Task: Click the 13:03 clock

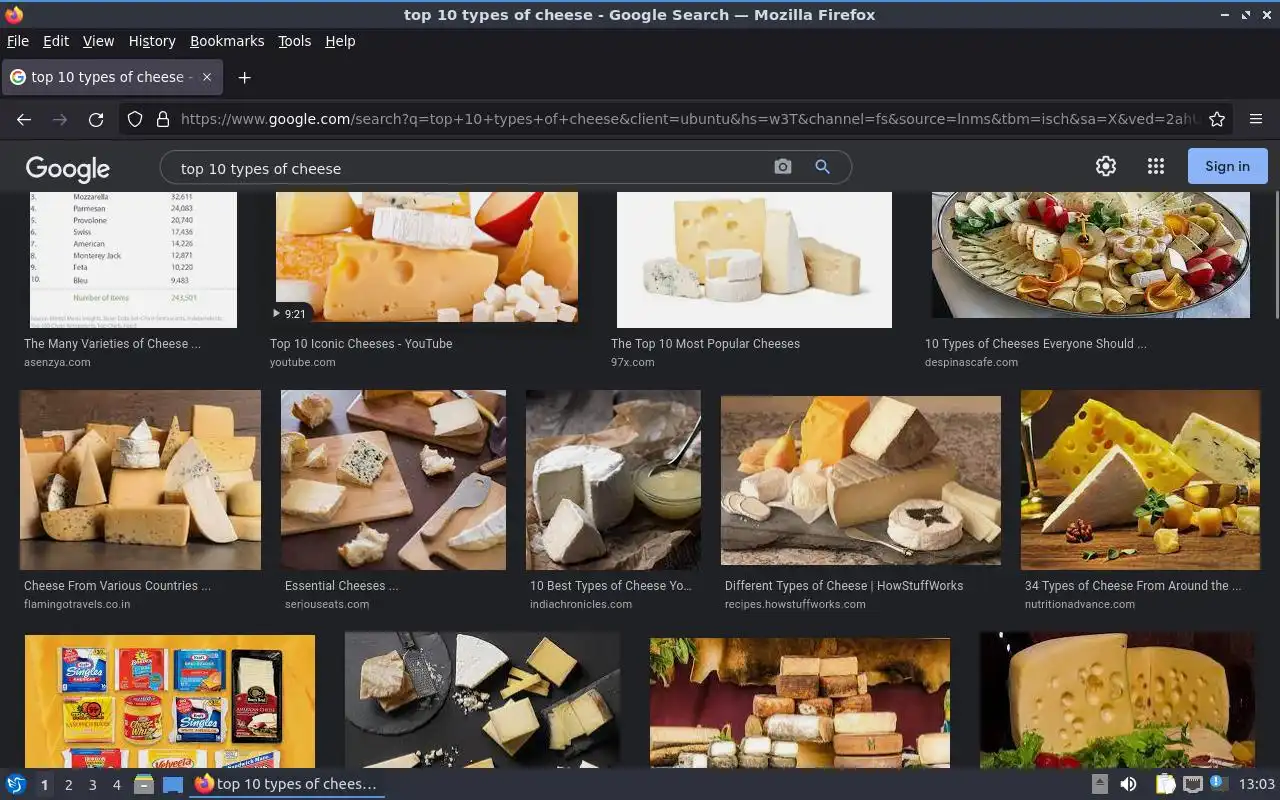Action: [1257, 784]
